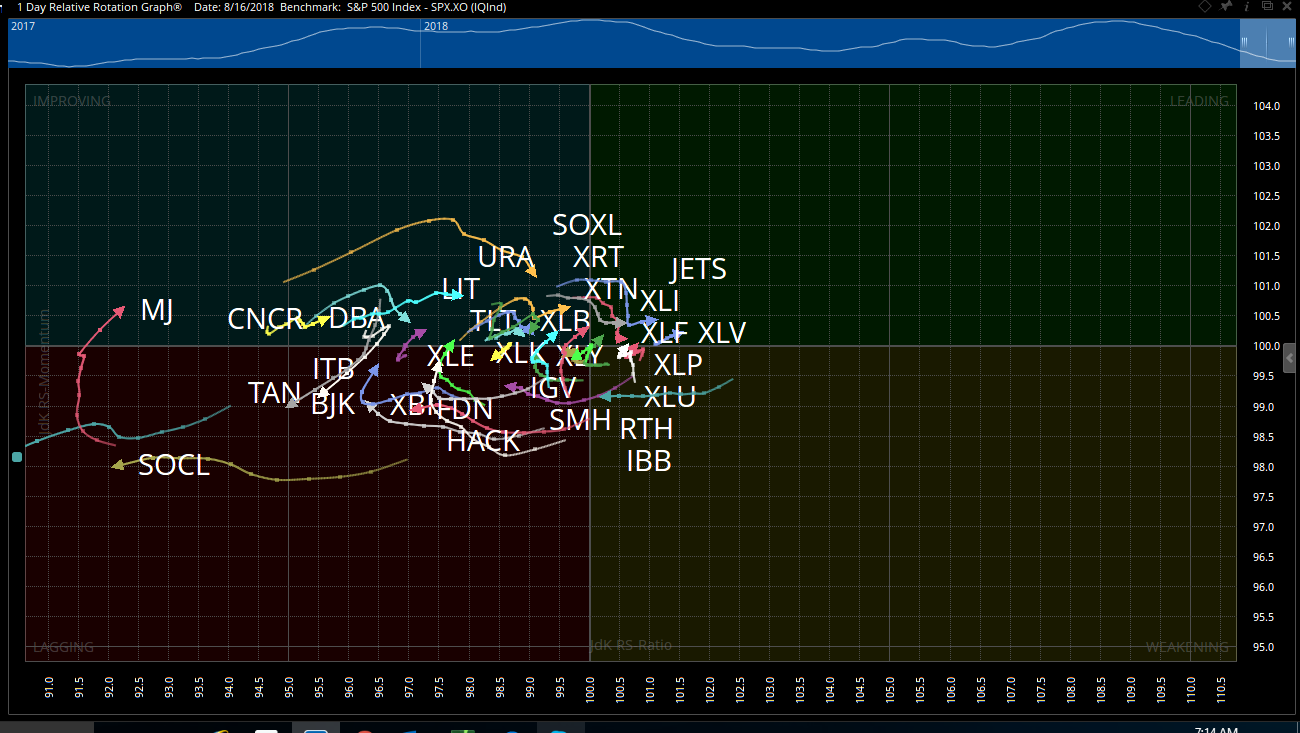Select the BJK ticker label
The height and width of the screenshot is (733, 1300).
pyautogui.click(x=333, y=405)
